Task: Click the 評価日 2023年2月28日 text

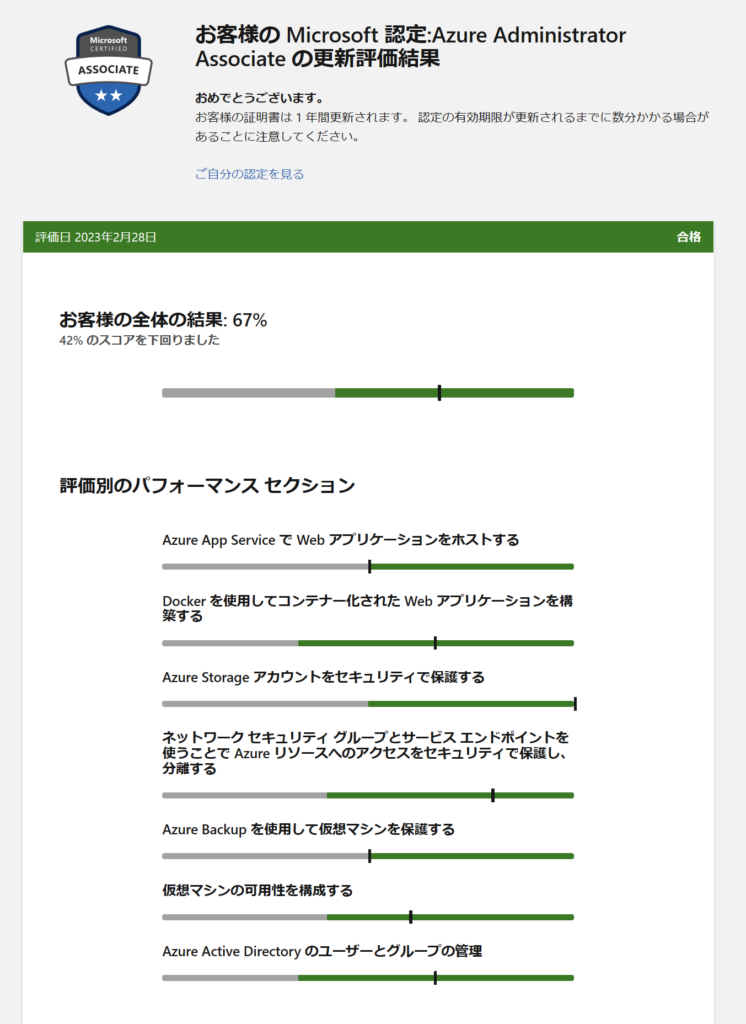Action: tap(95, 237)
